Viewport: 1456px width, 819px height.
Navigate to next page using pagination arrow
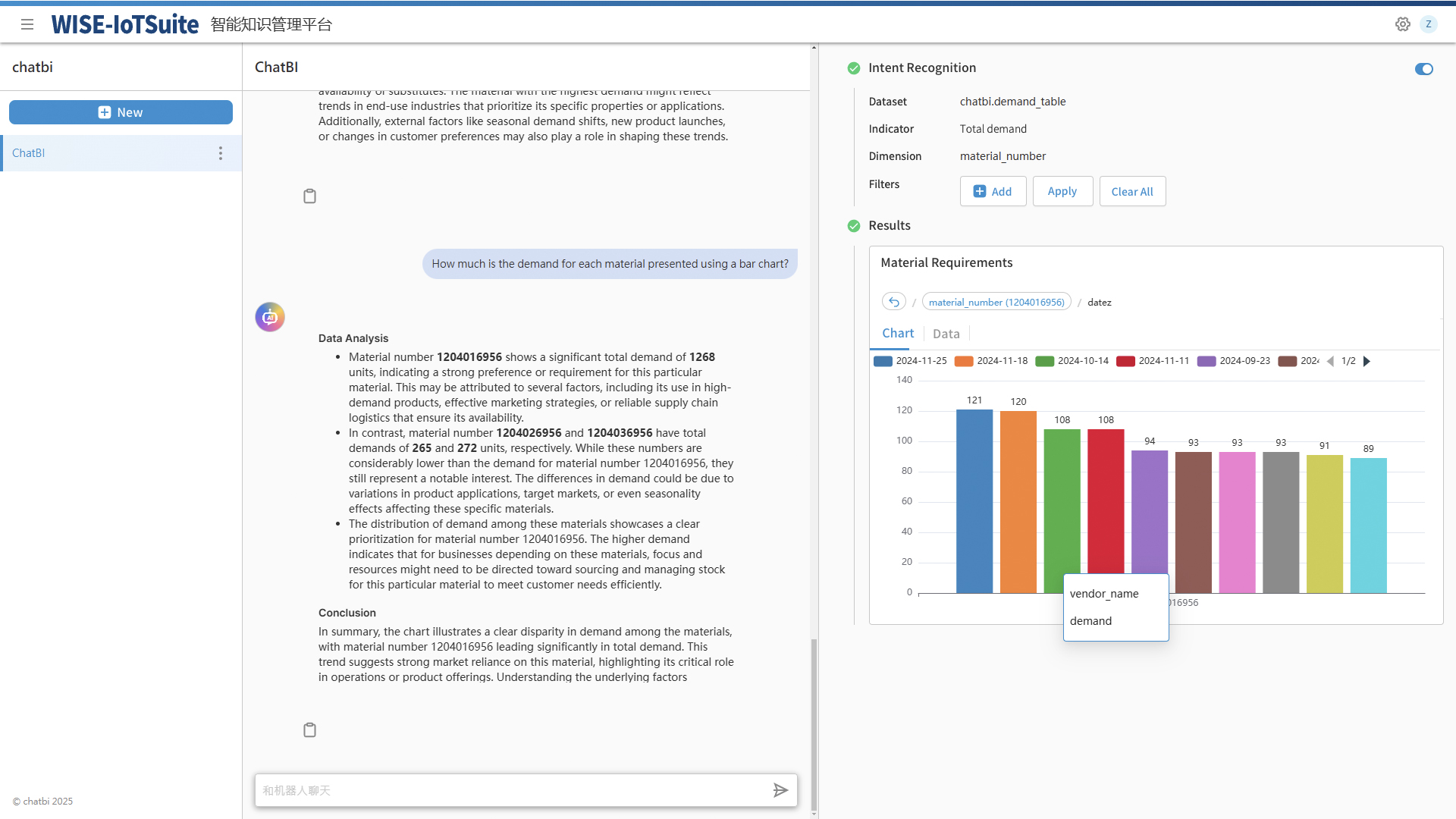tap(1367, 361)
